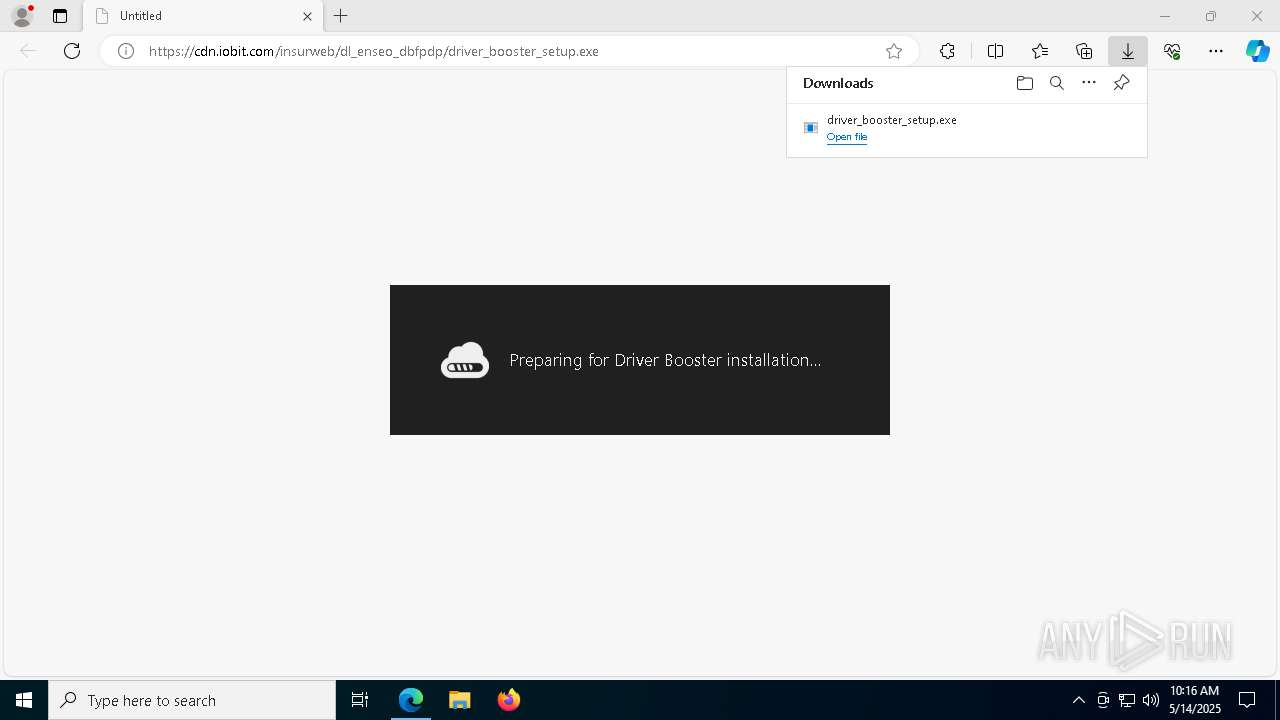Click the address bar URL field

click(x=510, y=51)
